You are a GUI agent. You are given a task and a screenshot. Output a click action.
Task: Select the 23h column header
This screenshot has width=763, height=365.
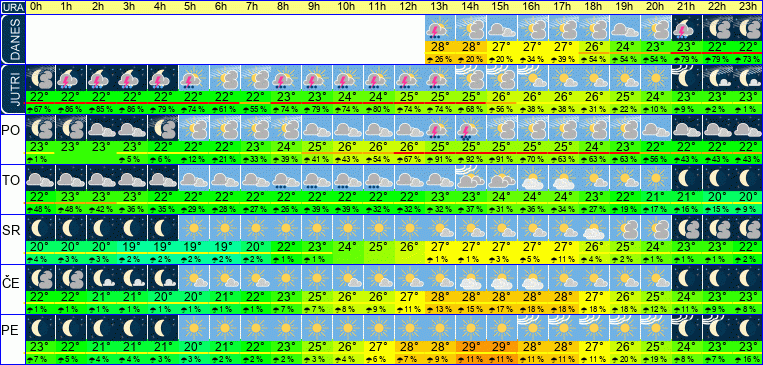[748, 7]
